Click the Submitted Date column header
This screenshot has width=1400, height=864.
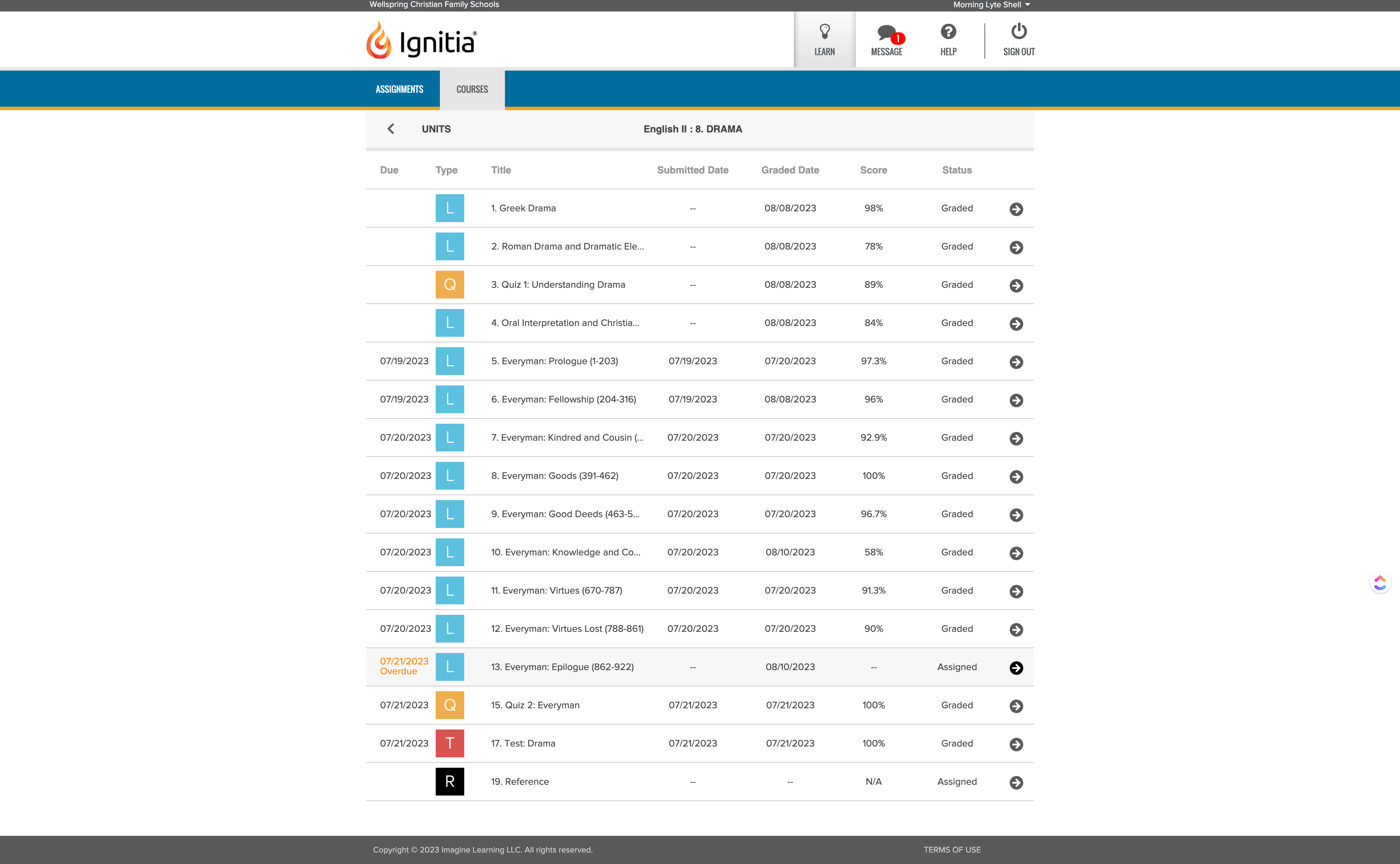tap(692, 170)
